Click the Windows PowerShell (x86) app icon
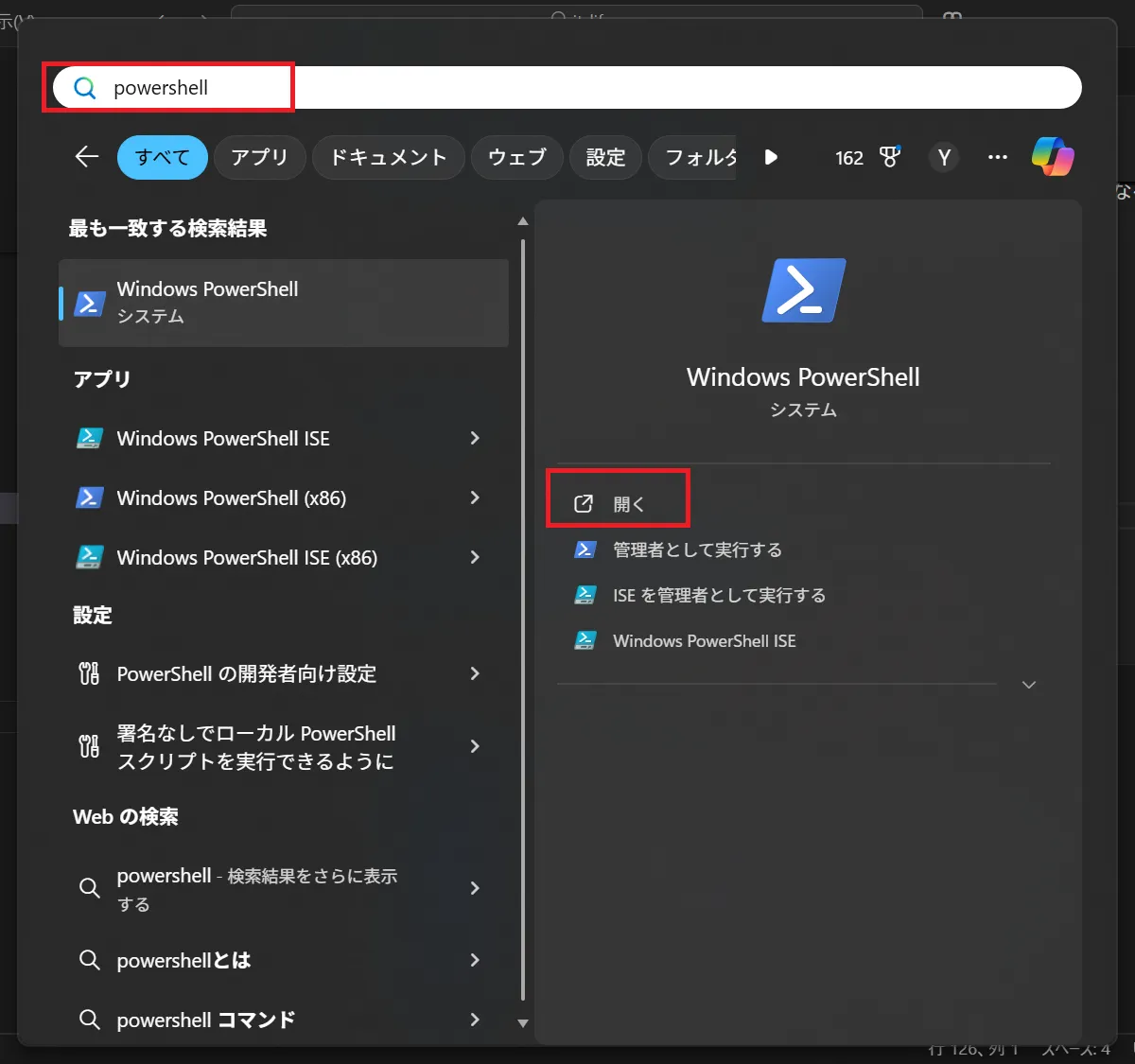Image resolution: width=1135 pixels, height=1064 pixels. [x=89, y=497]
